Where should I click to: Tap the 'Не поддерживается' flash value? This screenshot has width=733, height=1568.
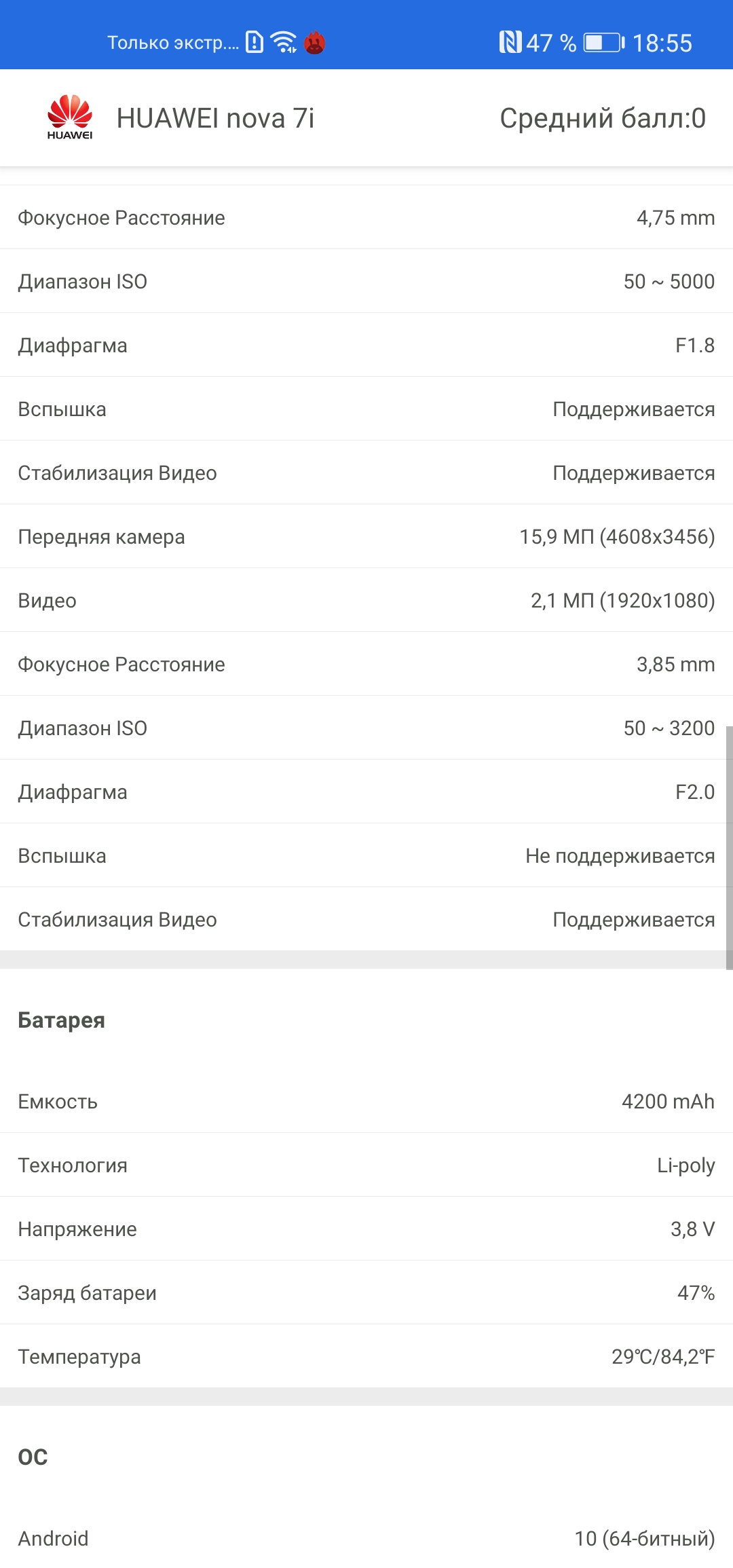620,856
